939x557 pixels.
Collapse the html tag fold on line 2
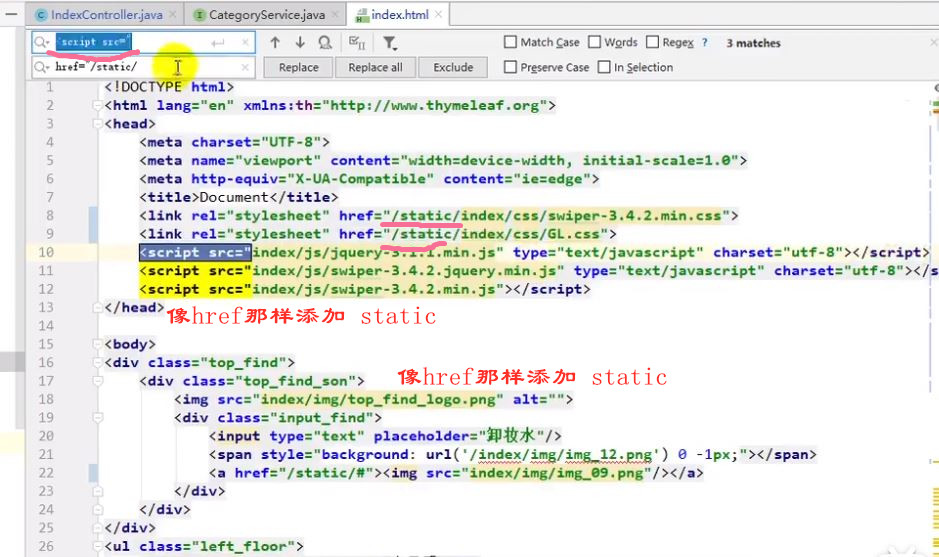98,105
